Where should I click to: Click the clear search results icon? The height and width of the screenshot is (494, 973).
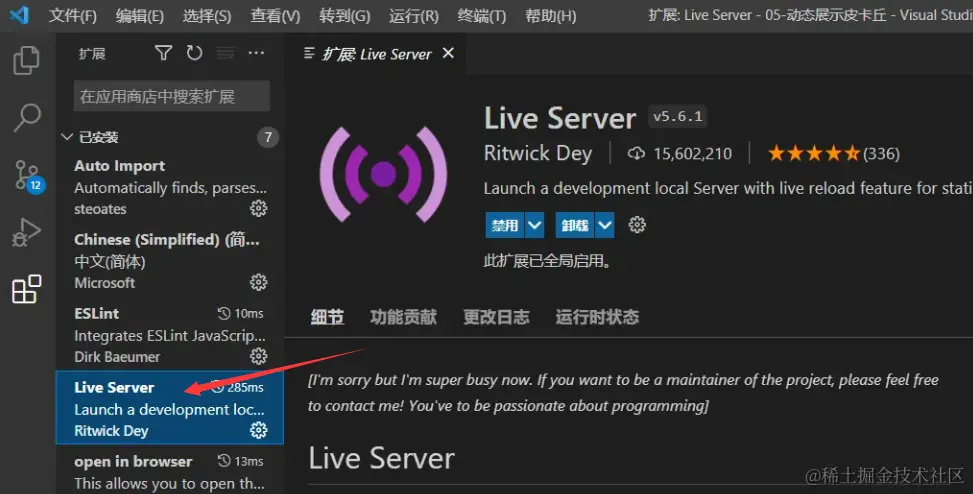click(x=225, y=53)
